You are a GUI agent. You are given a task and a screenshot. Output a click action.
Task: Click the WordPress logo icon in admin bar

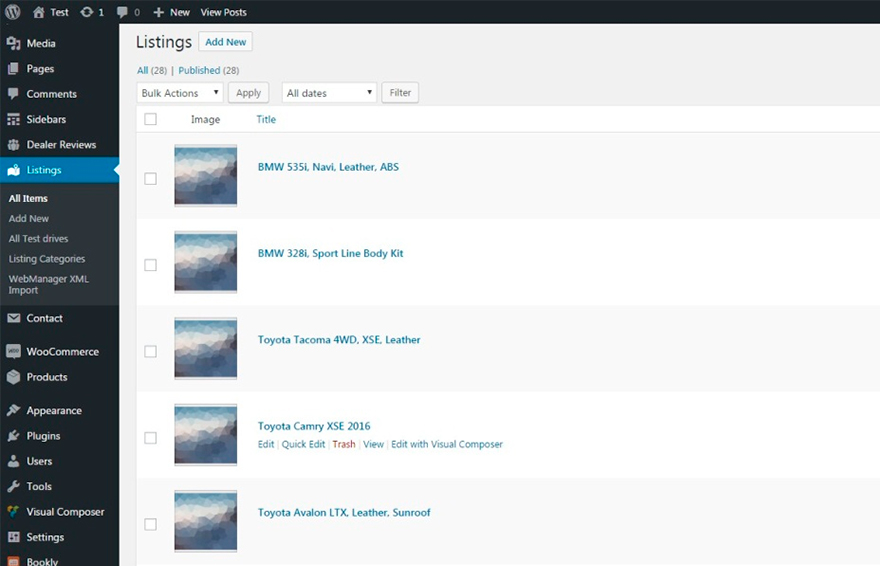tap(13, 12)
